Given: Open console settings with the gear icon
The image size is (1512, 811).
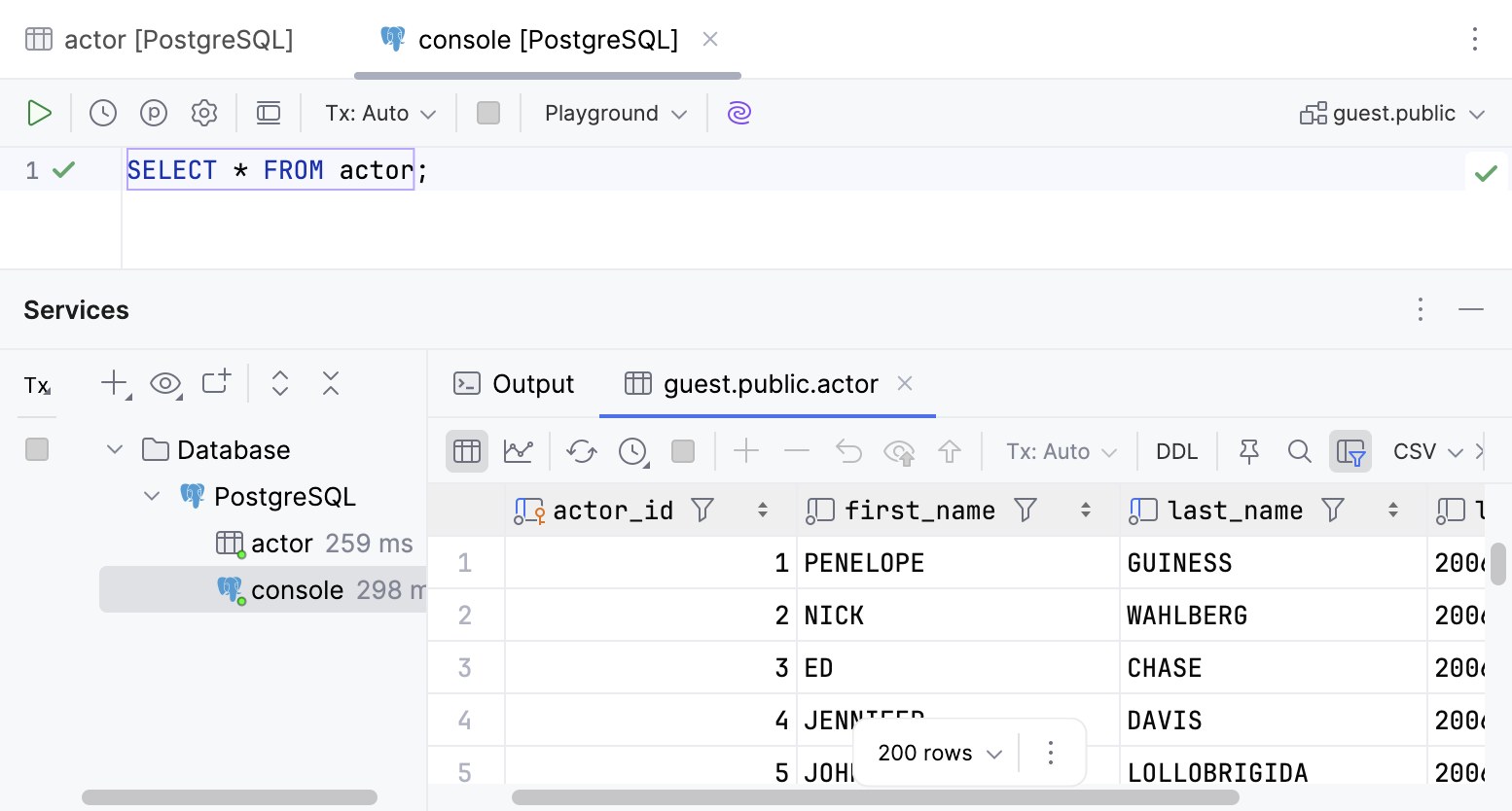Looking at the screenshot, I should tap(204, 113).
